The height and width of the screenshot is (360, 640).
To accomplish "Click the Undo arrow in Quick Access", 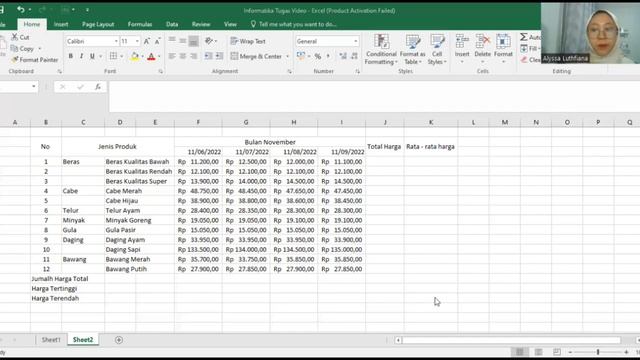I will [20, 9].
